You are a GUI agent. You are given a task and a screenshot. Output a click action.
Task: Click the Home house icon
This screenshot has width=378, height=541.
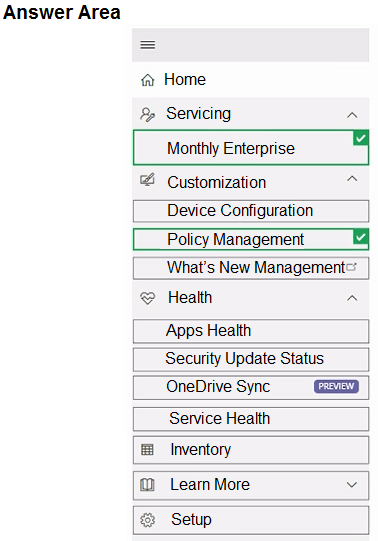tap(148, 80)
